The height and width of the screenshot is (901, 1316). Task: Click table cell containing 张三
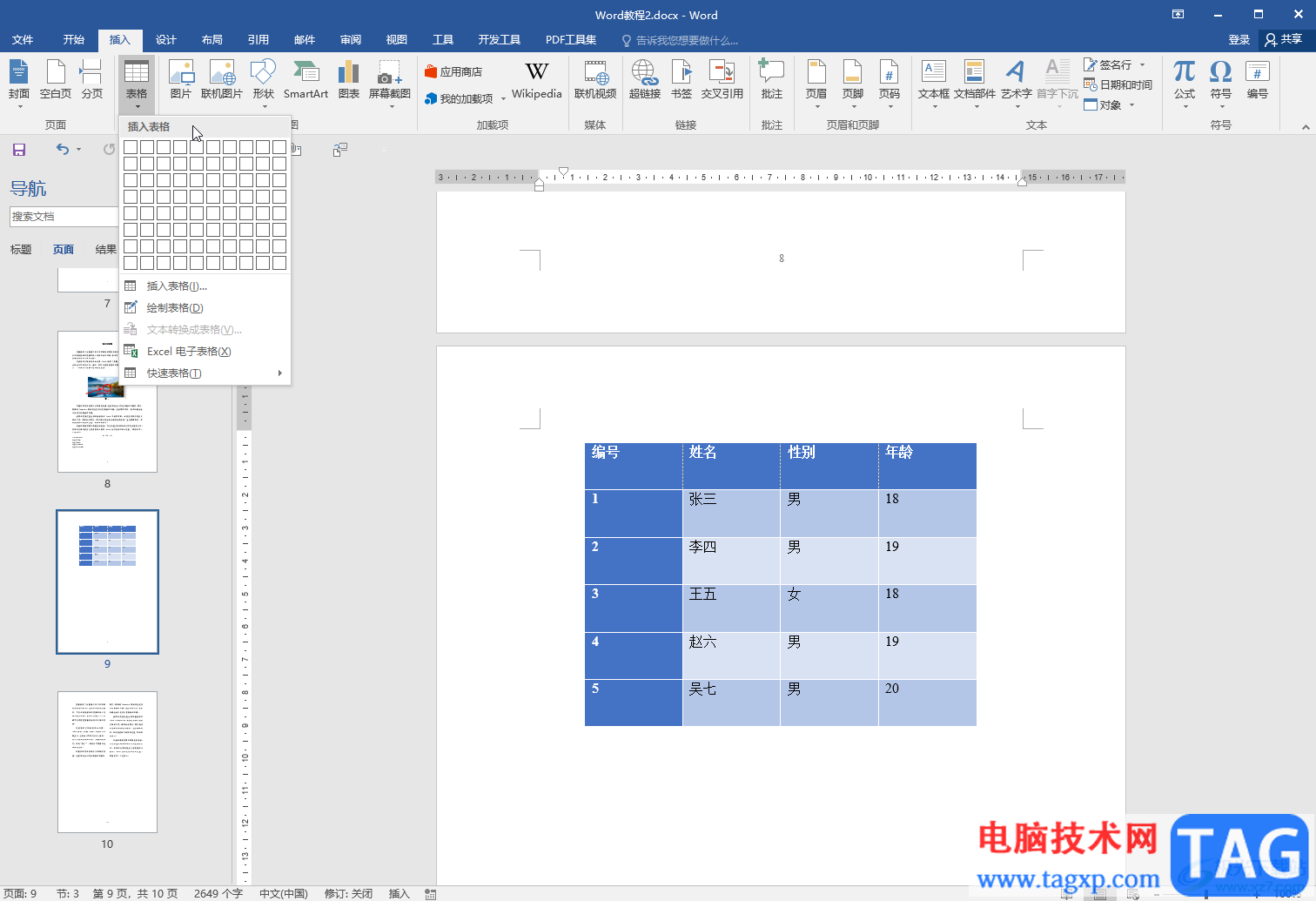coord(731,514)
